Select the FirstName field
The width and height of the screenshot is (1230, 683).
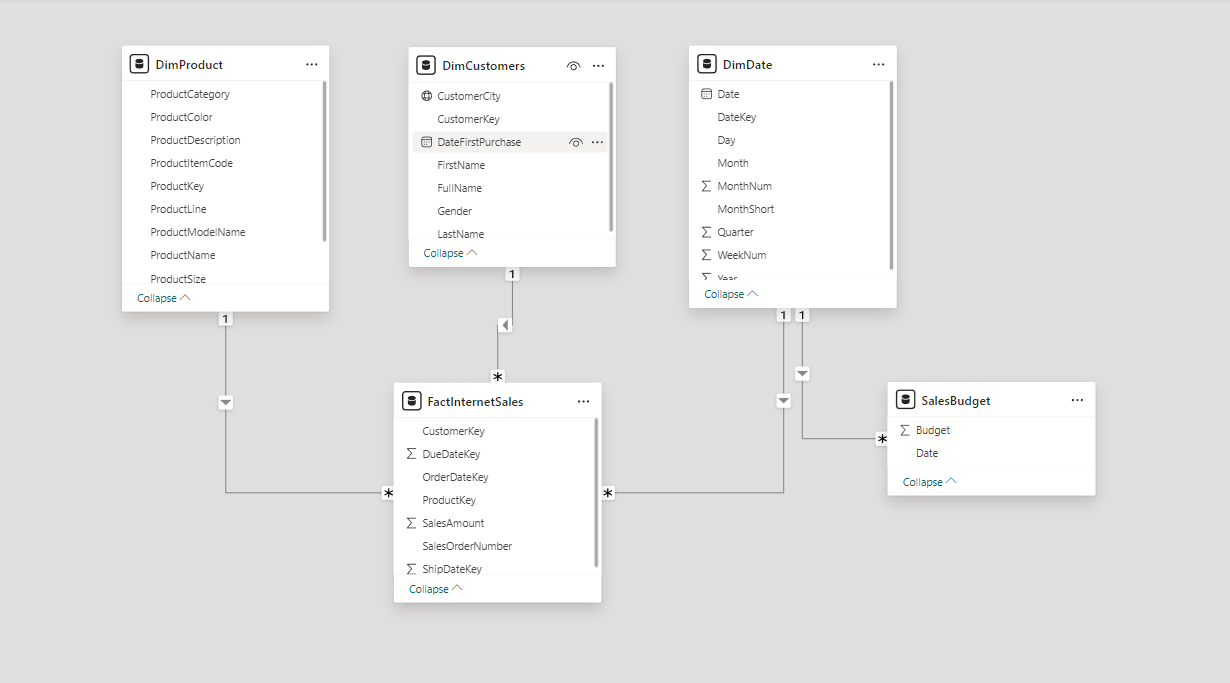(461, 165)
